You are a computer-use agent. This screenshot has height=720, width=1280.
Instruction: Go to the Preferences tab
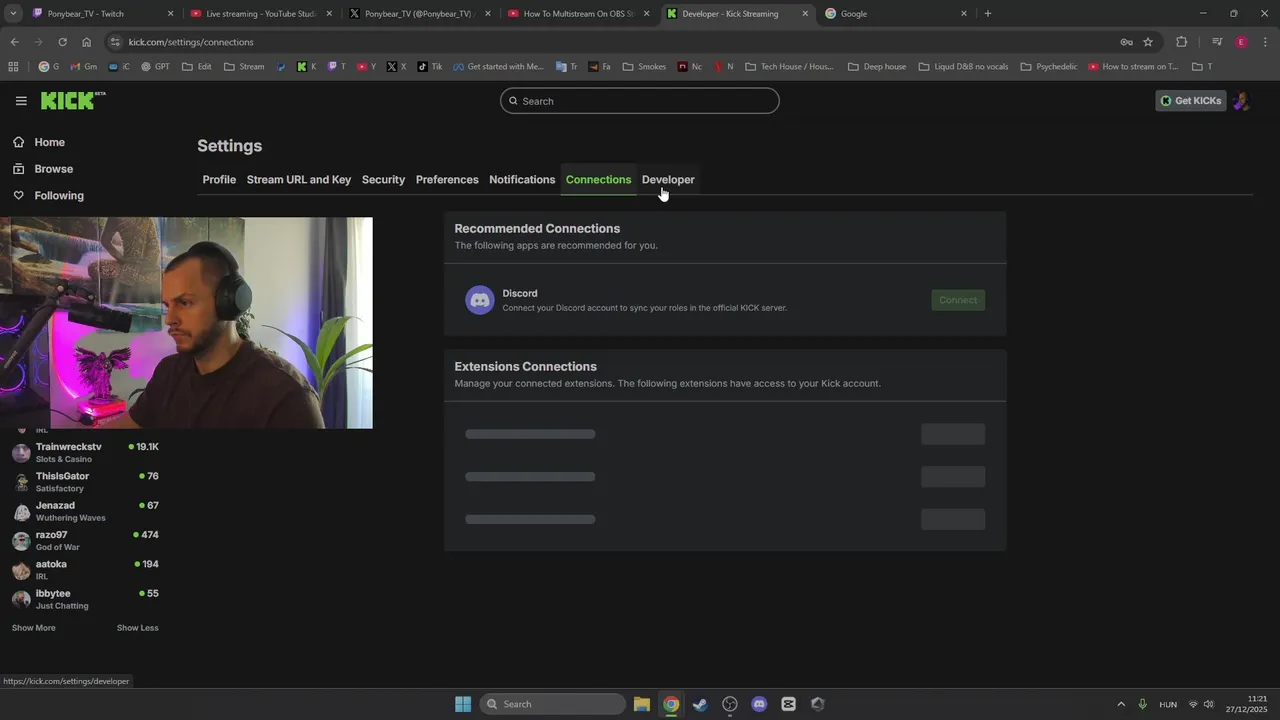coord(447,180)
